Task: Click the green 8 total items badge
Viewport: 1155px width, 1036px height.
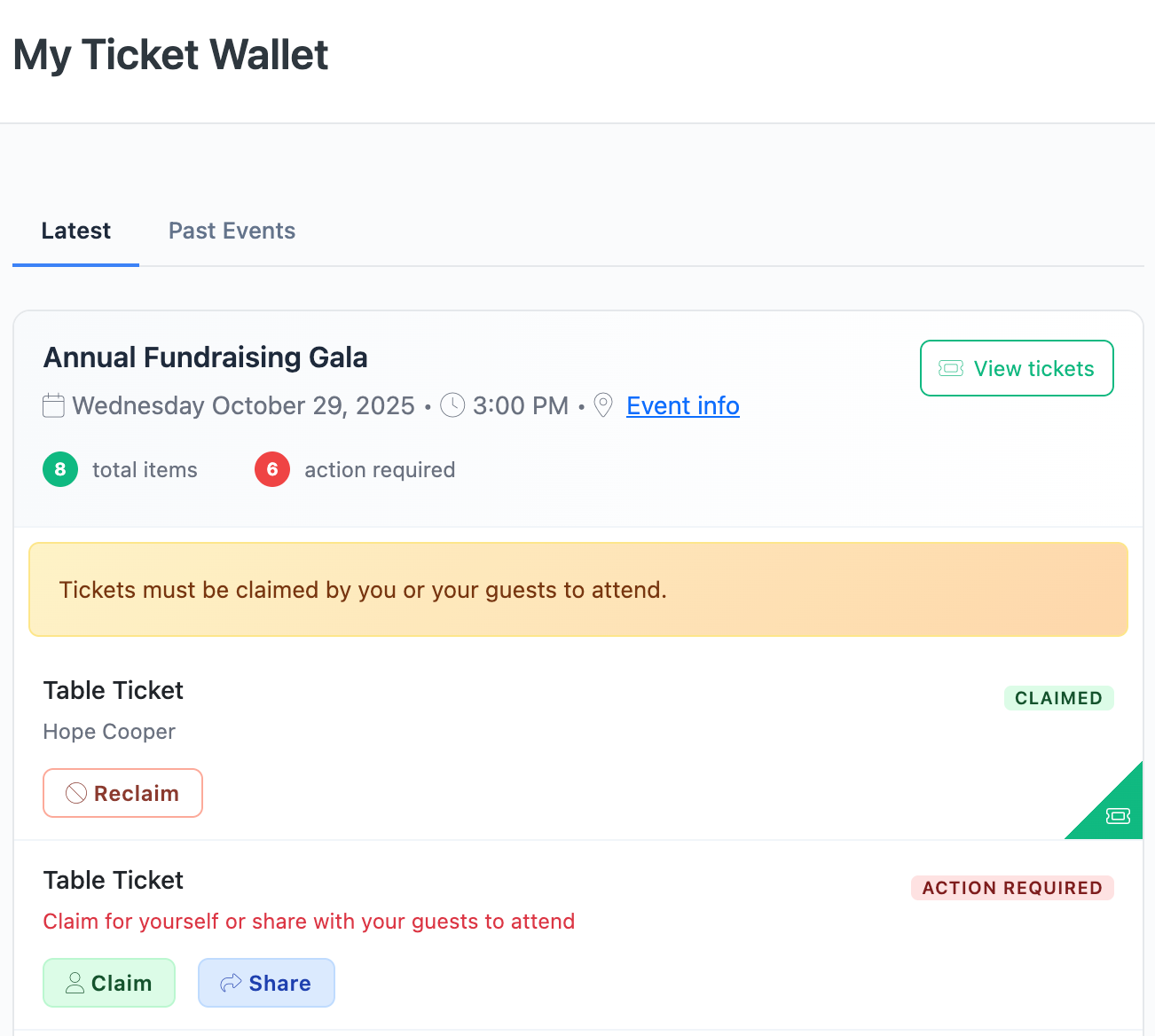Action: pyautogui.click(x=60, y=469)
